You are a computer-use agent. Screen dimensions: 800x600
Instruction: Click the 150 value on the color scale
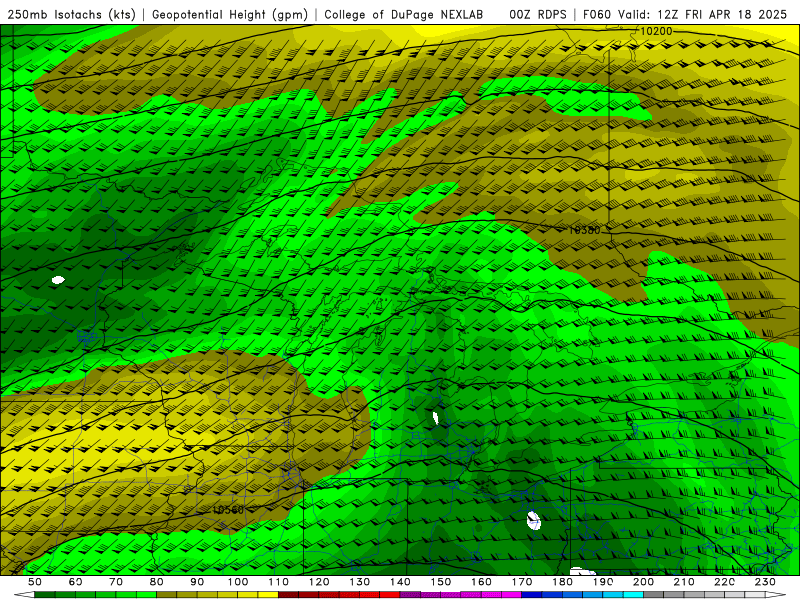[441, 582]
